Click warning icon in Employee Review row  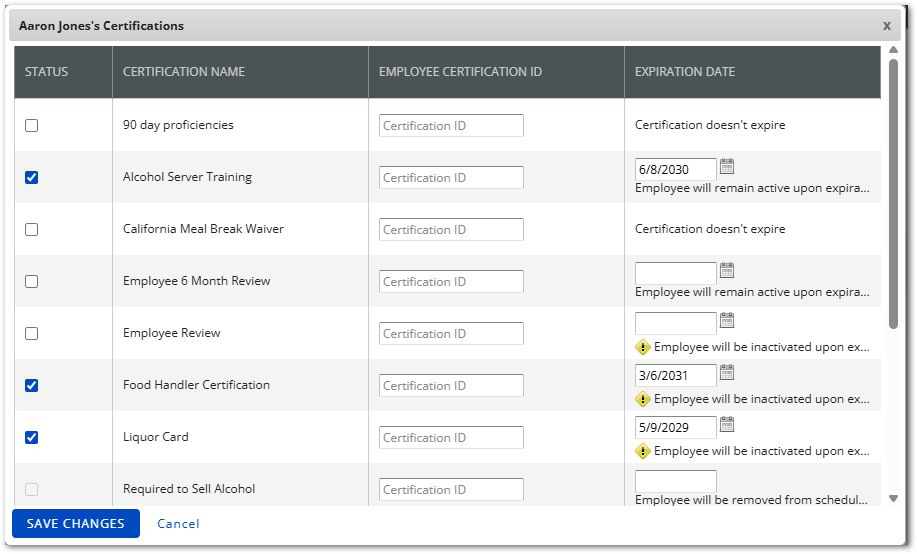coord(643,347)
